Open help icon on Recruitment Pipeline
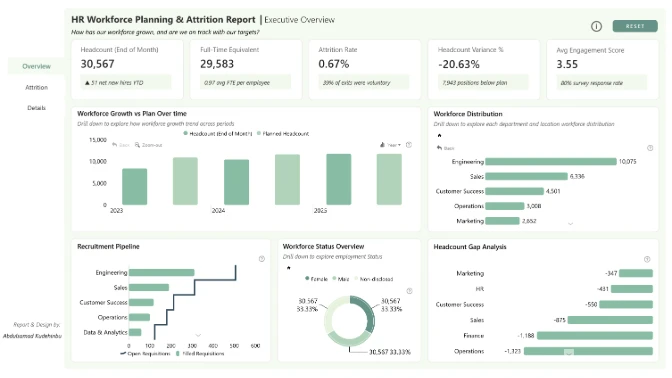Image resolution: width=672 pixels, height=378 pixels. tap(262, 259)
